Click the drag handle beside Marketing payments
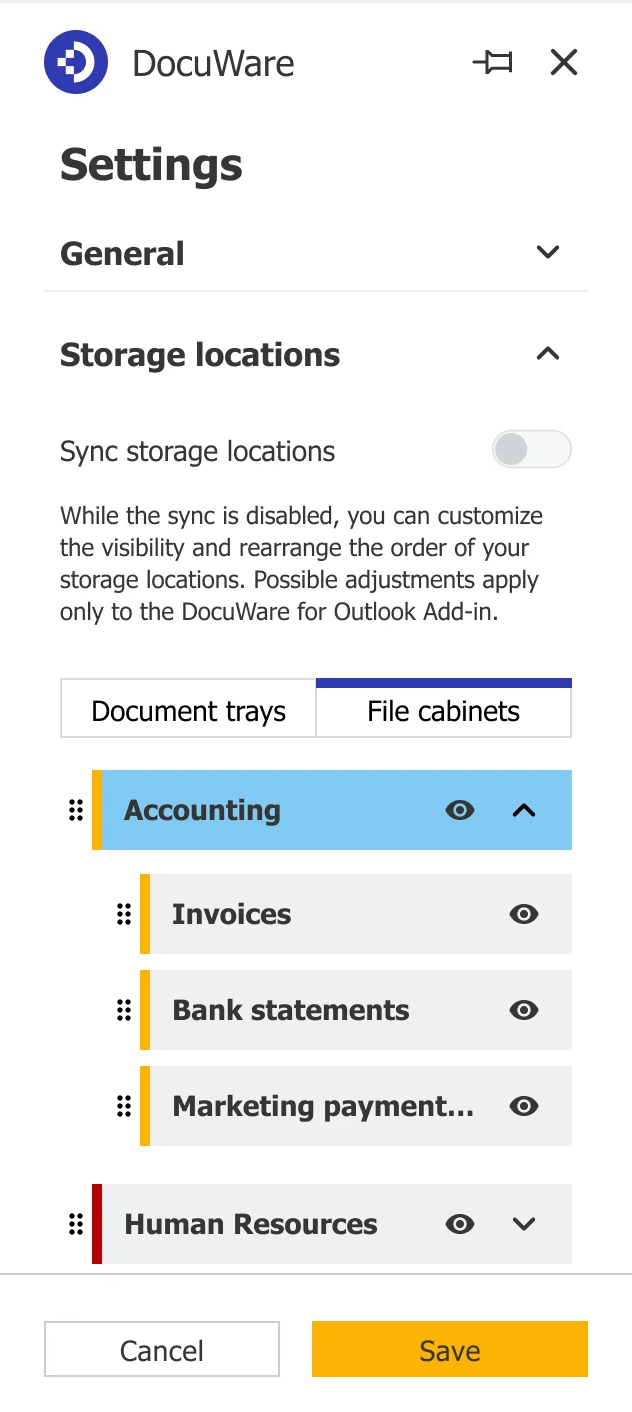 click(x=124, y=1106)
